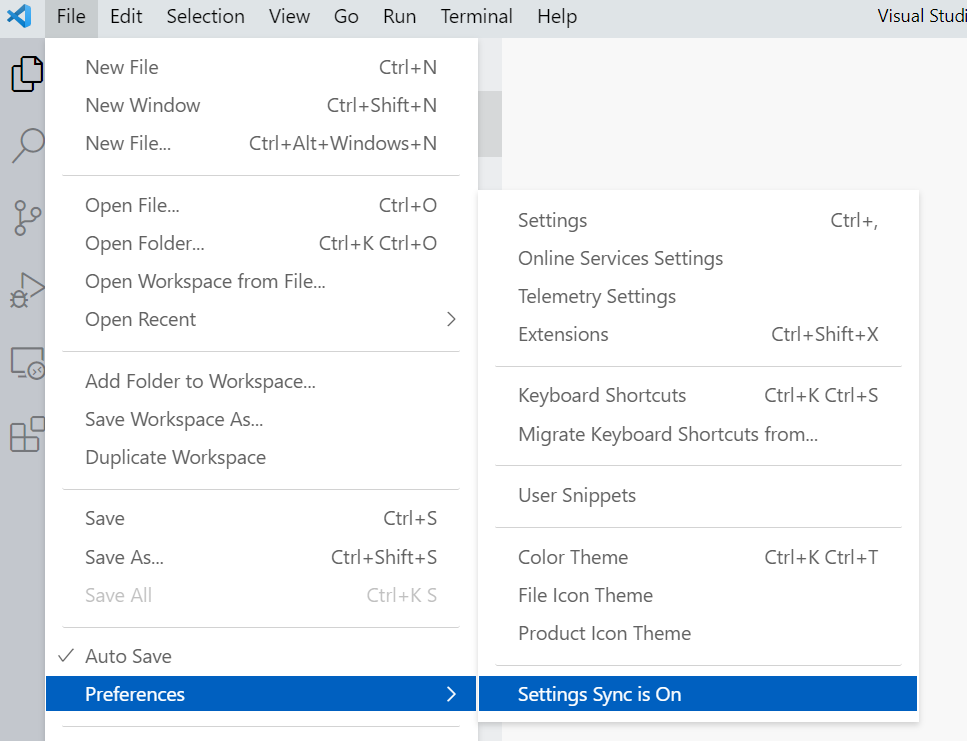Click the VS Code logo icon
The height and width of the screenshot is (741, 967).
click(x=19, y=17)
